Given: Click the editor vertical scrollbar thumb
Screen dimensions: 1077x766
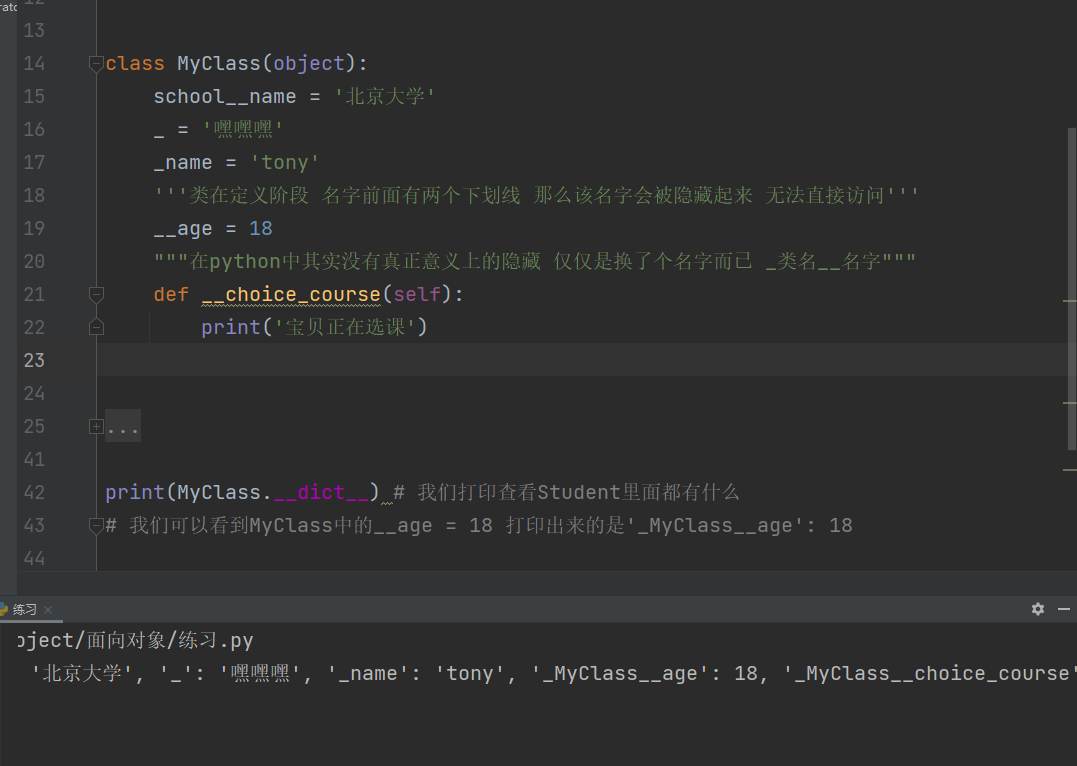Looking at the screenshot, I should click(1072, 289).
